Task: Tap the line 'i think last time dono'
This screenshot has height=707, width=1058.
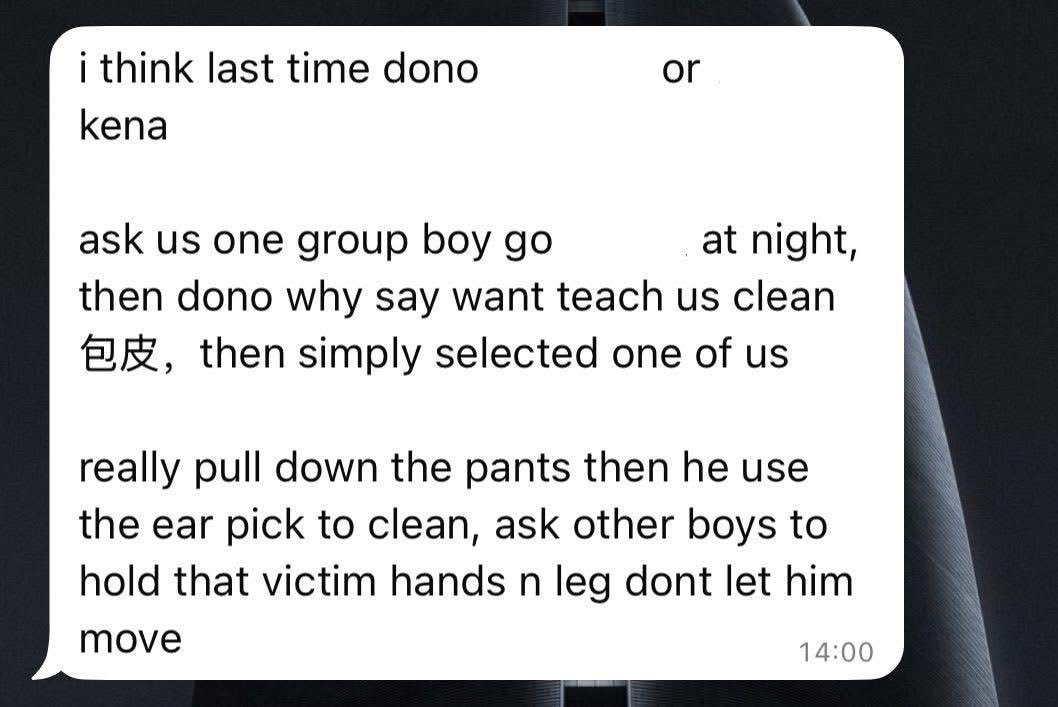Action: pos(279,69)
